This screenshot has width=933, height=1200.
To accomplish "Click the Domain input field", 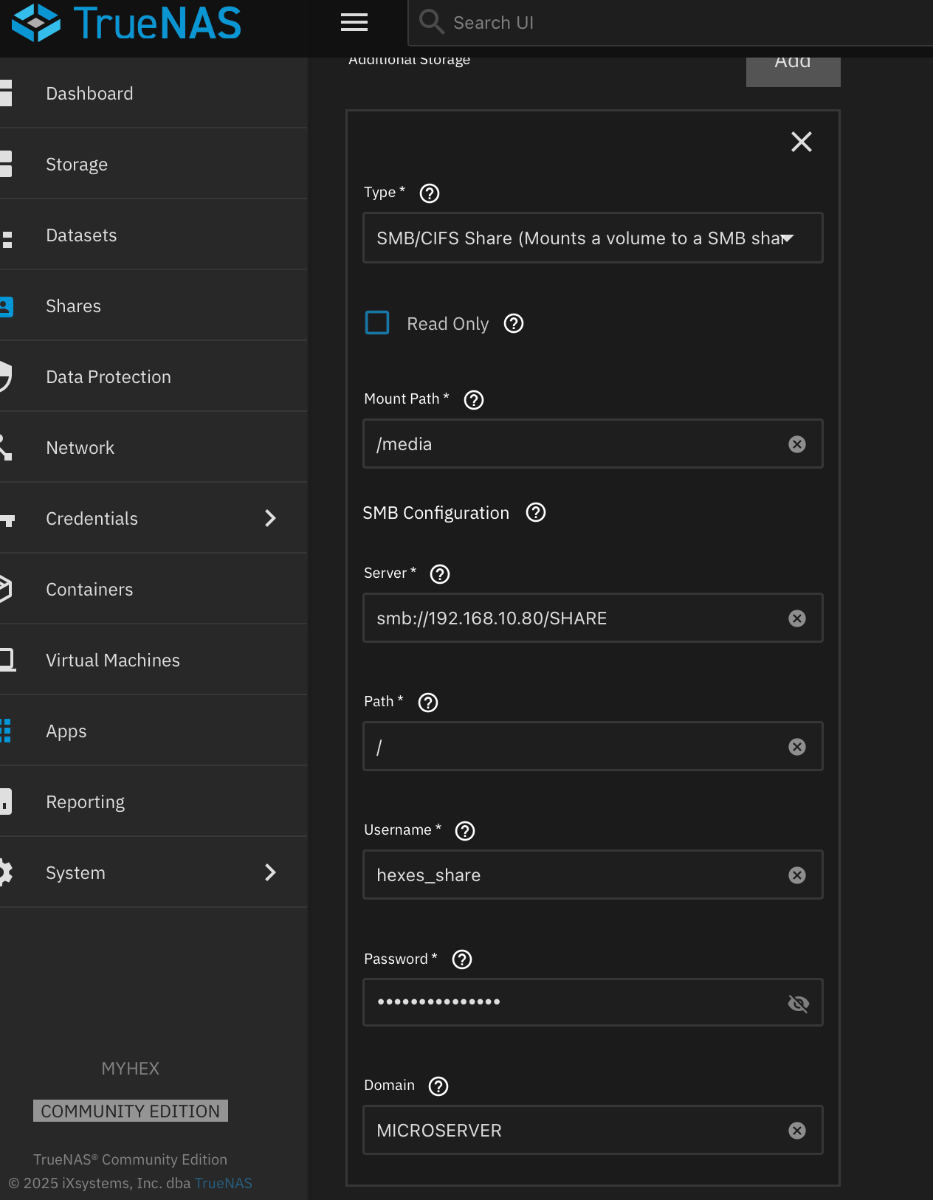I will (x=575, y=1131).
